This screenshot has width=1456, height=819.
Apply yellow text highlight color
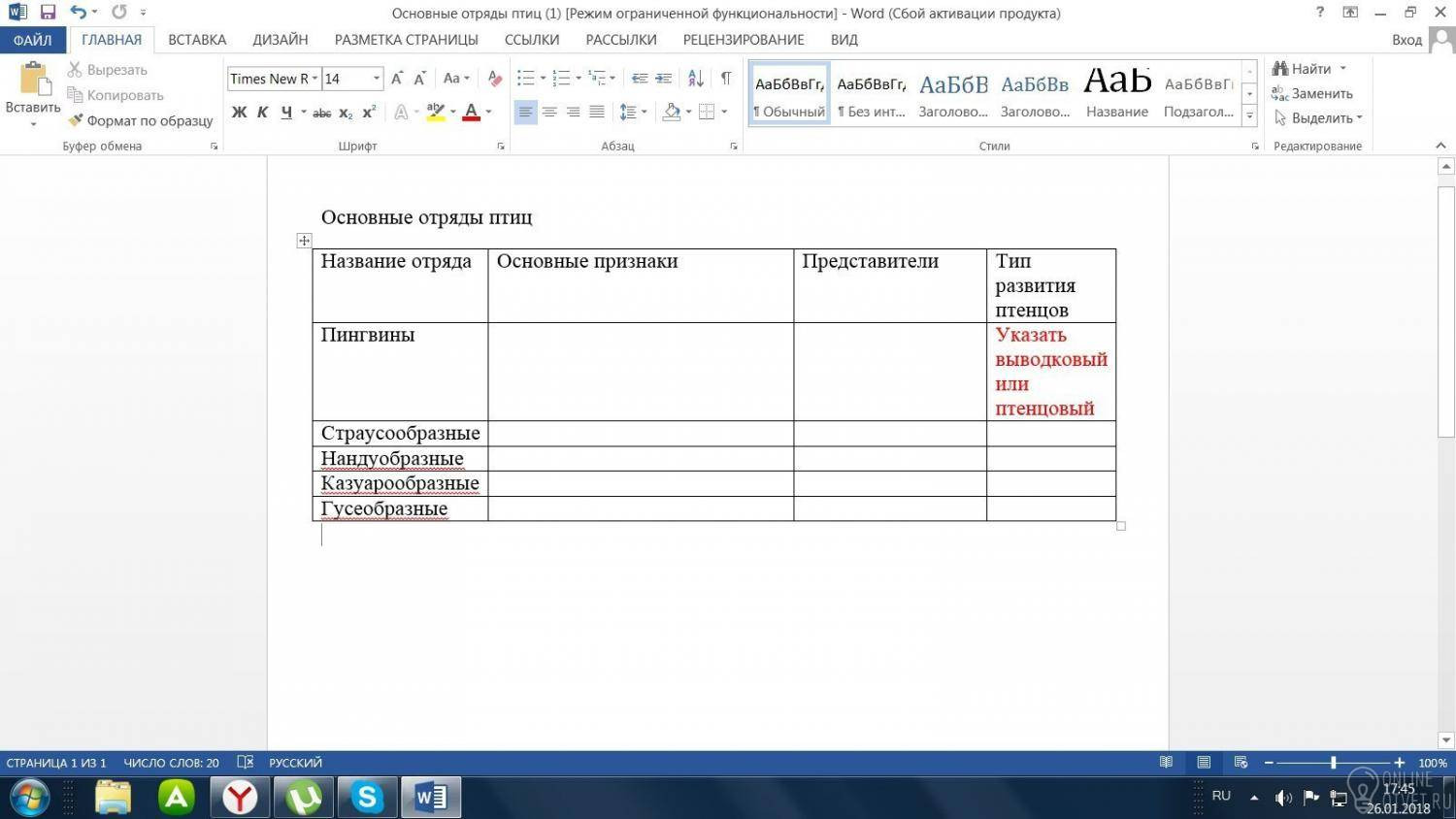coord(436,113)
